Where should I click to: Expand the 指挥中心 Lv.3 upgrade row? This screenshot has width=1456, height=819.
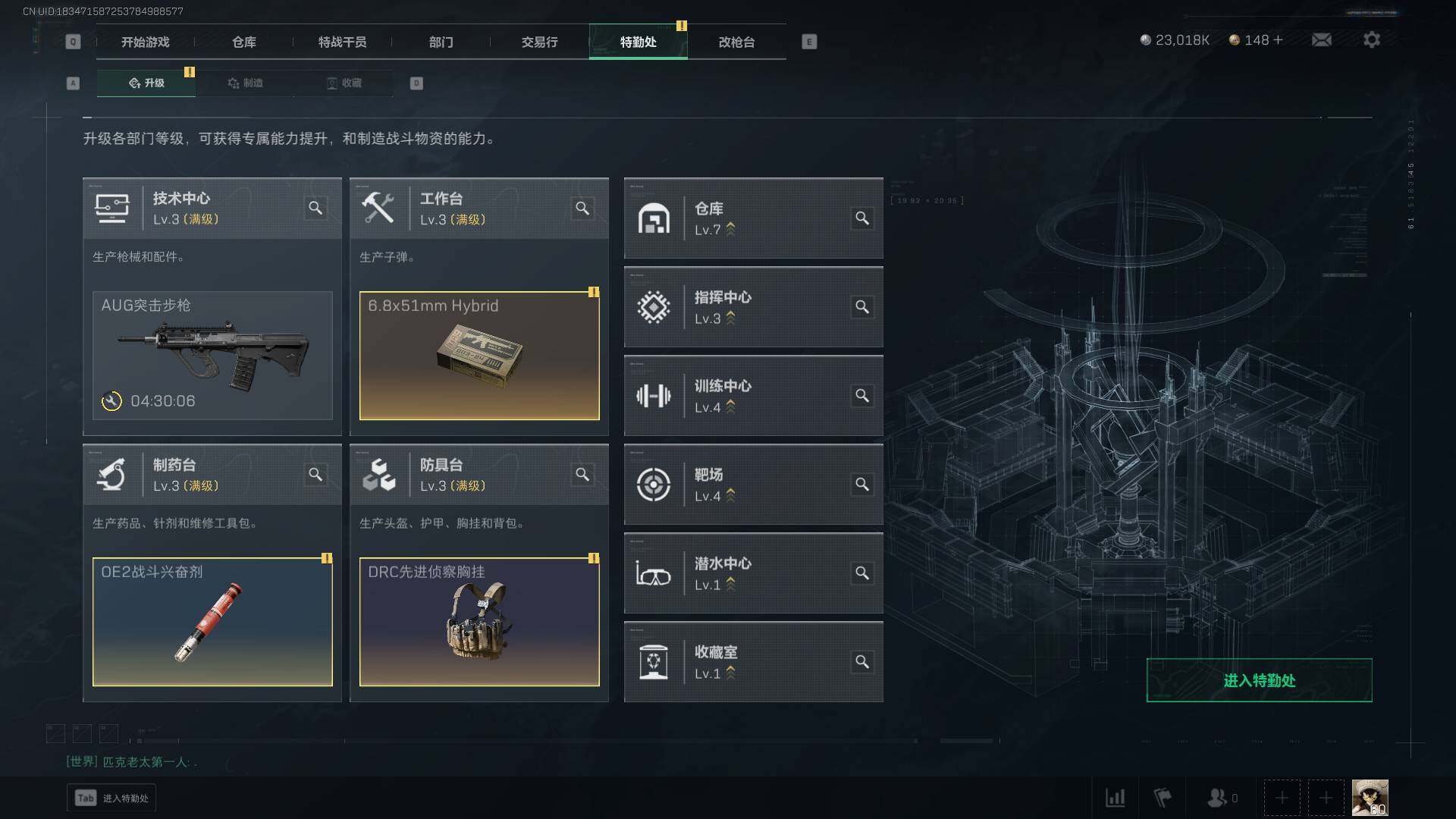(x=754, y=307)
